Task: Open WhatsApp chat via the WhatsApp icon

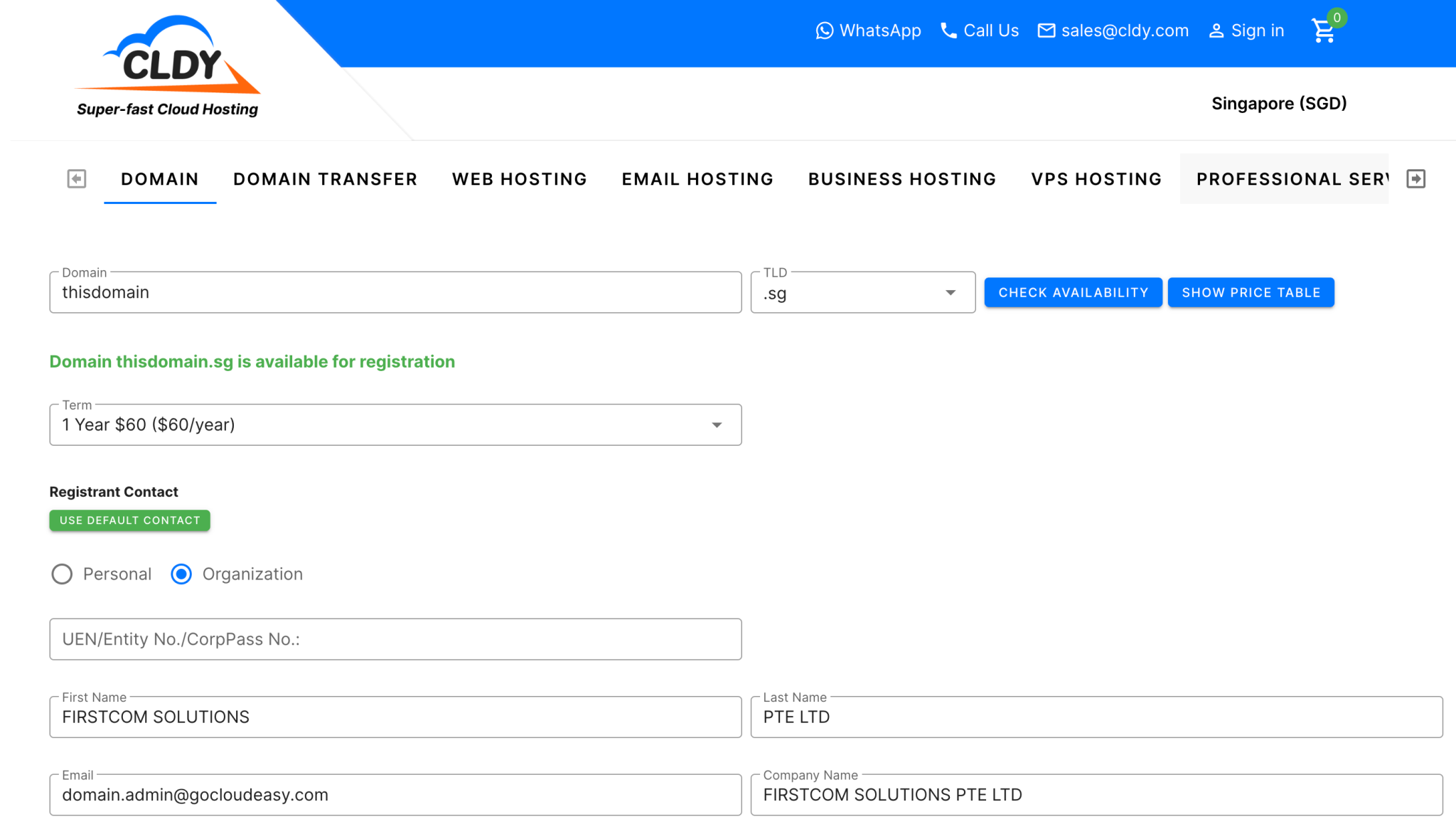Action: pos(825,31)
